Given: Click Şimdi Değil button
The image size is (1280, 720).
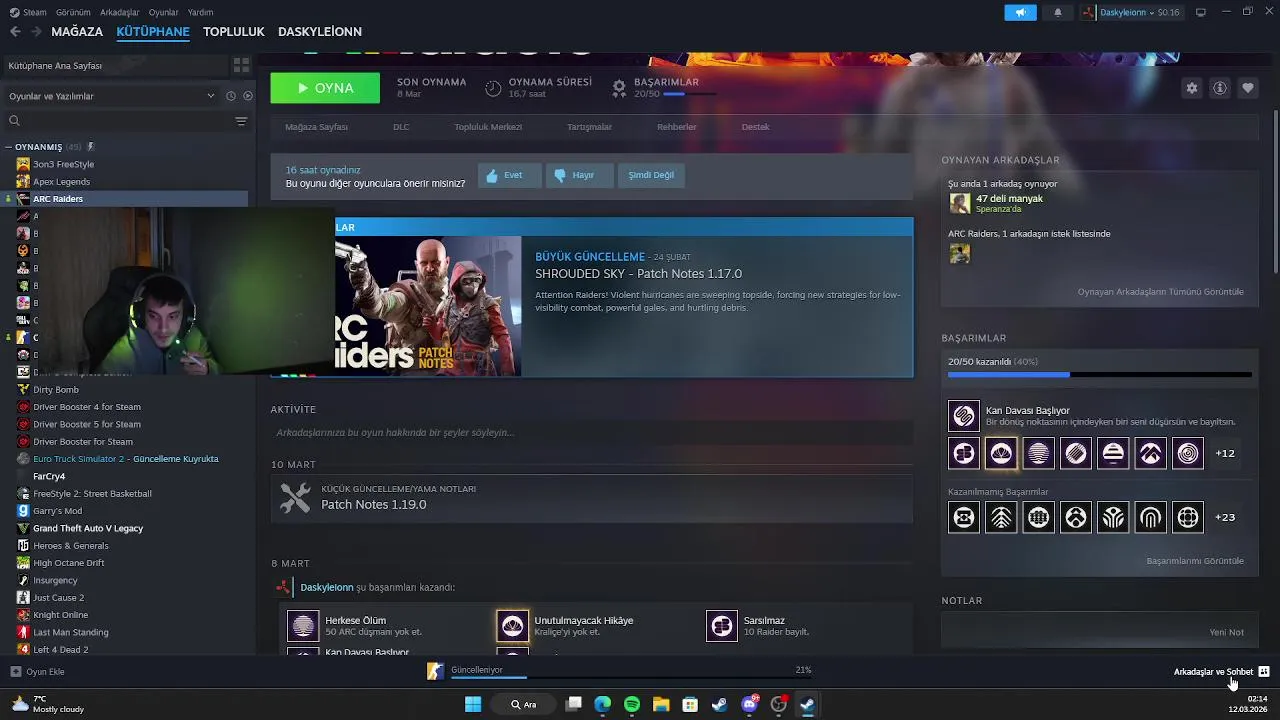Looking at the screenshot, I should (651, 175).
